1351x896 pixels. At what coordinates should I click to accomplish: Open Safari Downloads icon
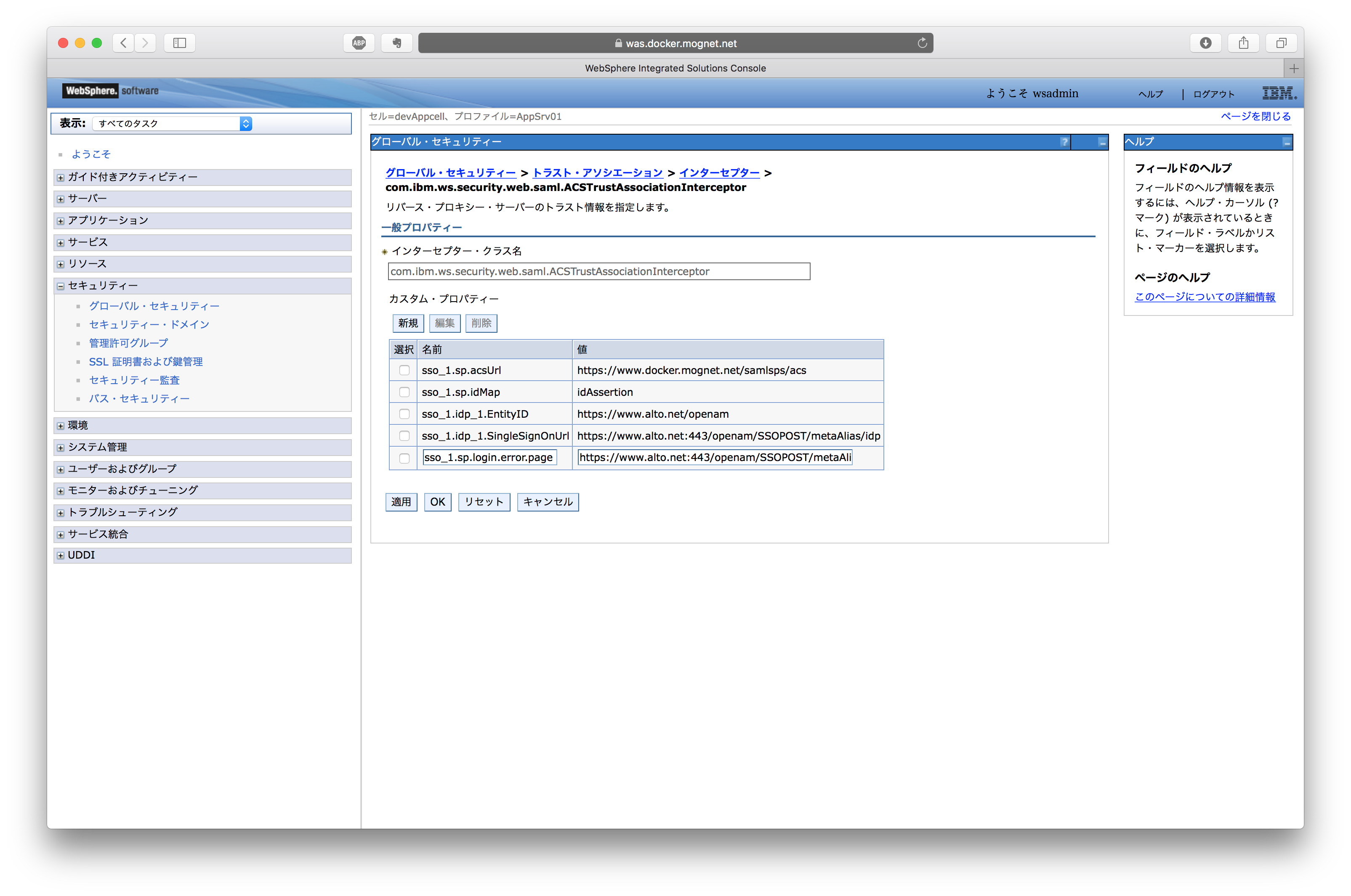1206,42
